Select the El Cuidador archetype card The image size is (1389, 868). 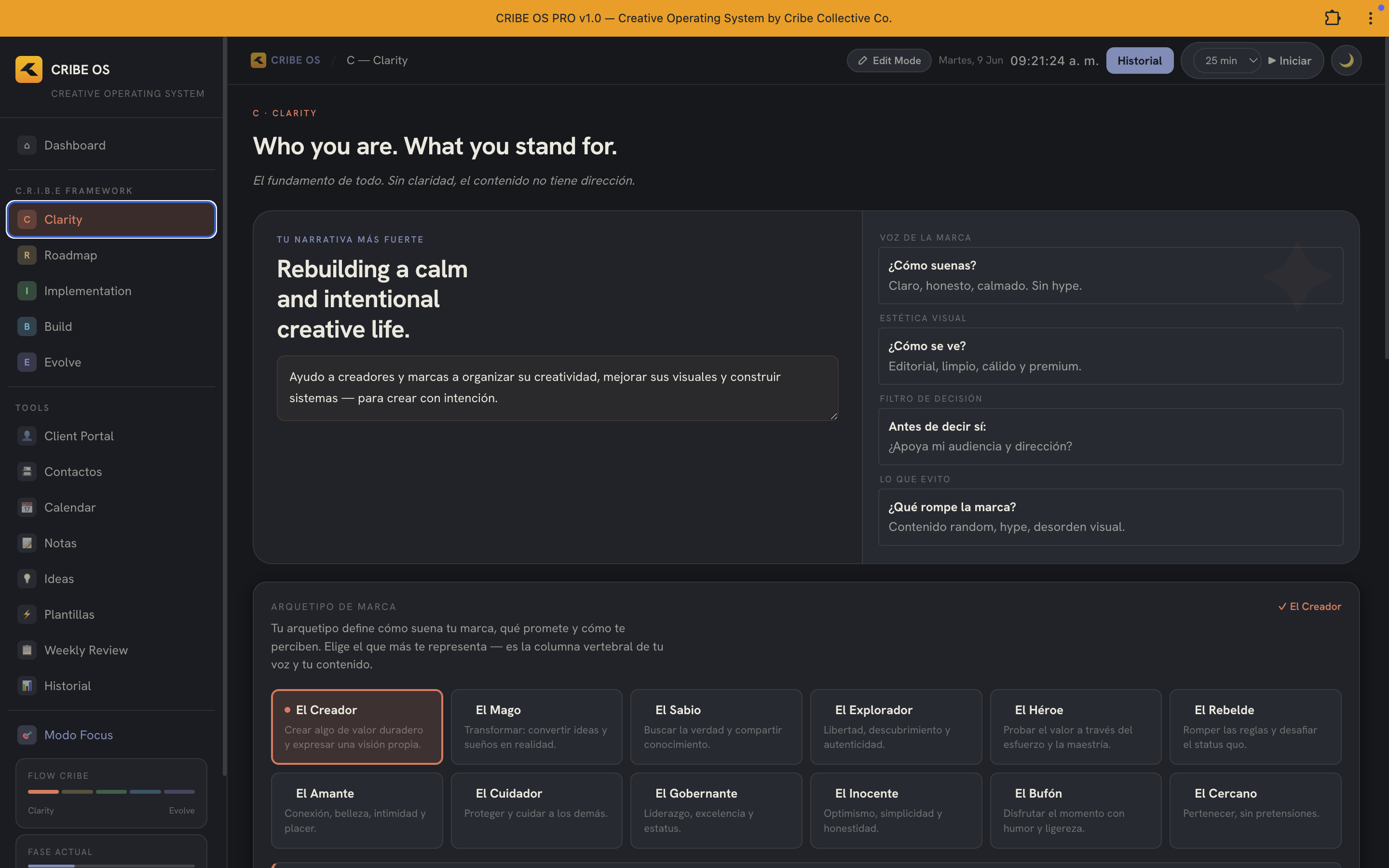(537, 811)
